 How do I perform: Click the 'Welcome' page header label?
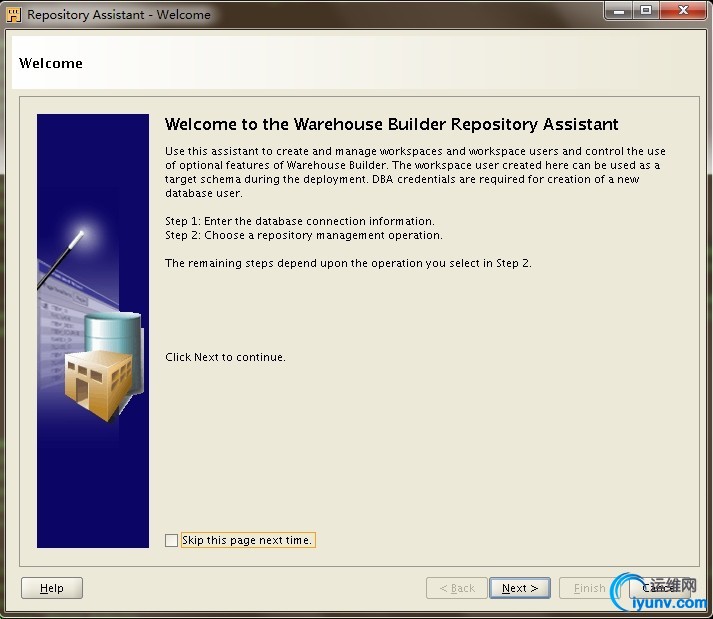click(x=51, y=63)
